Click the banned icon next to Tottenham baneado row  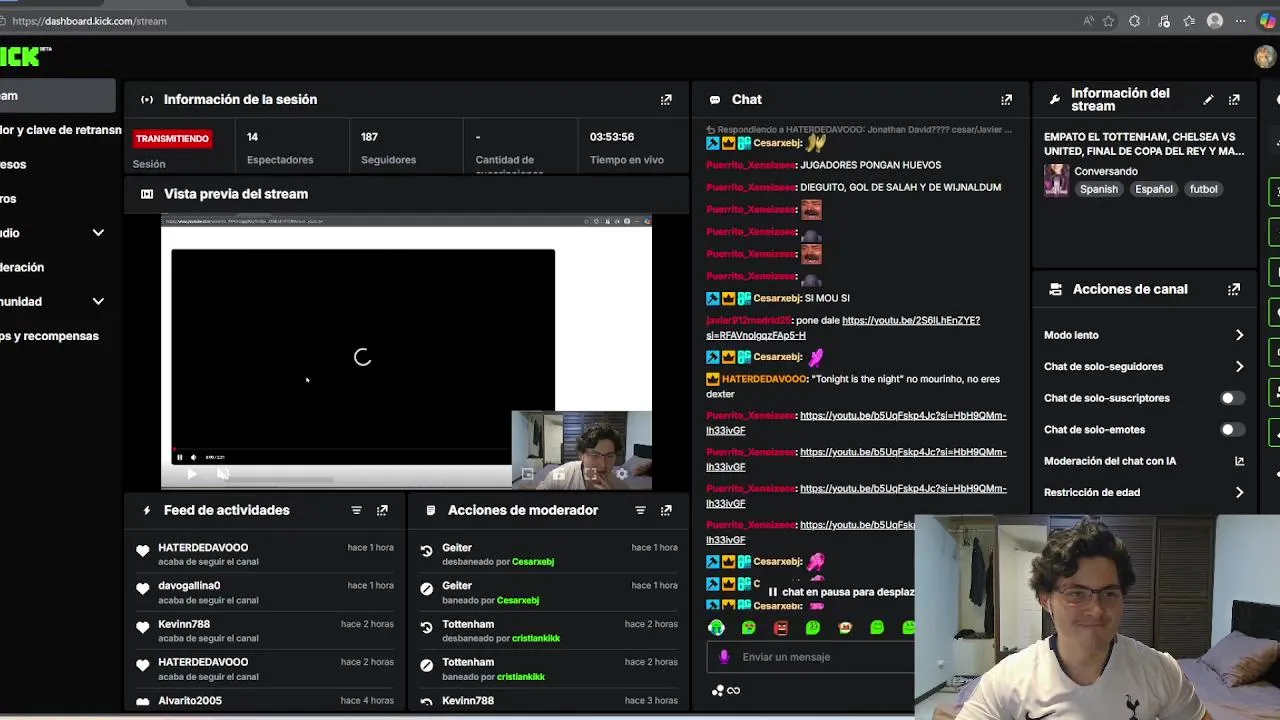(x=427, y=667)
